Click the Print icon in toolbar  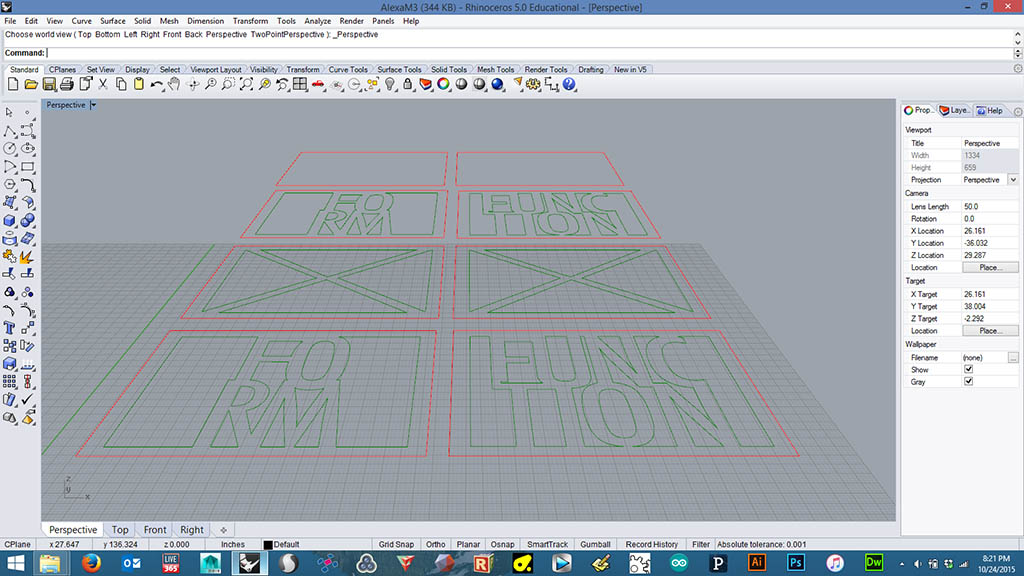(67, 85)
